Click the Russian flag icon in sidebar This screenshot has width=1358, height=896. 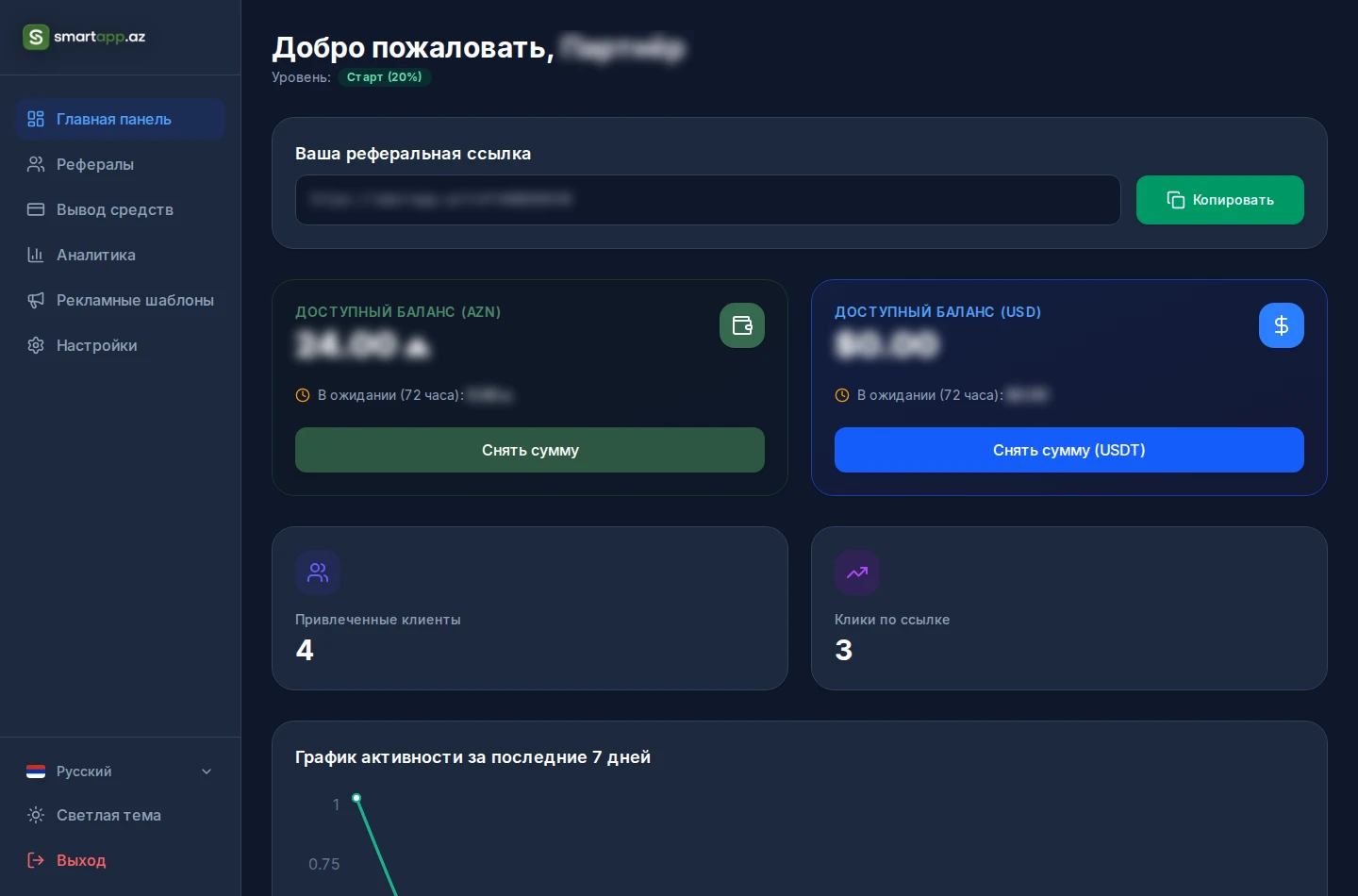(36, 772)
